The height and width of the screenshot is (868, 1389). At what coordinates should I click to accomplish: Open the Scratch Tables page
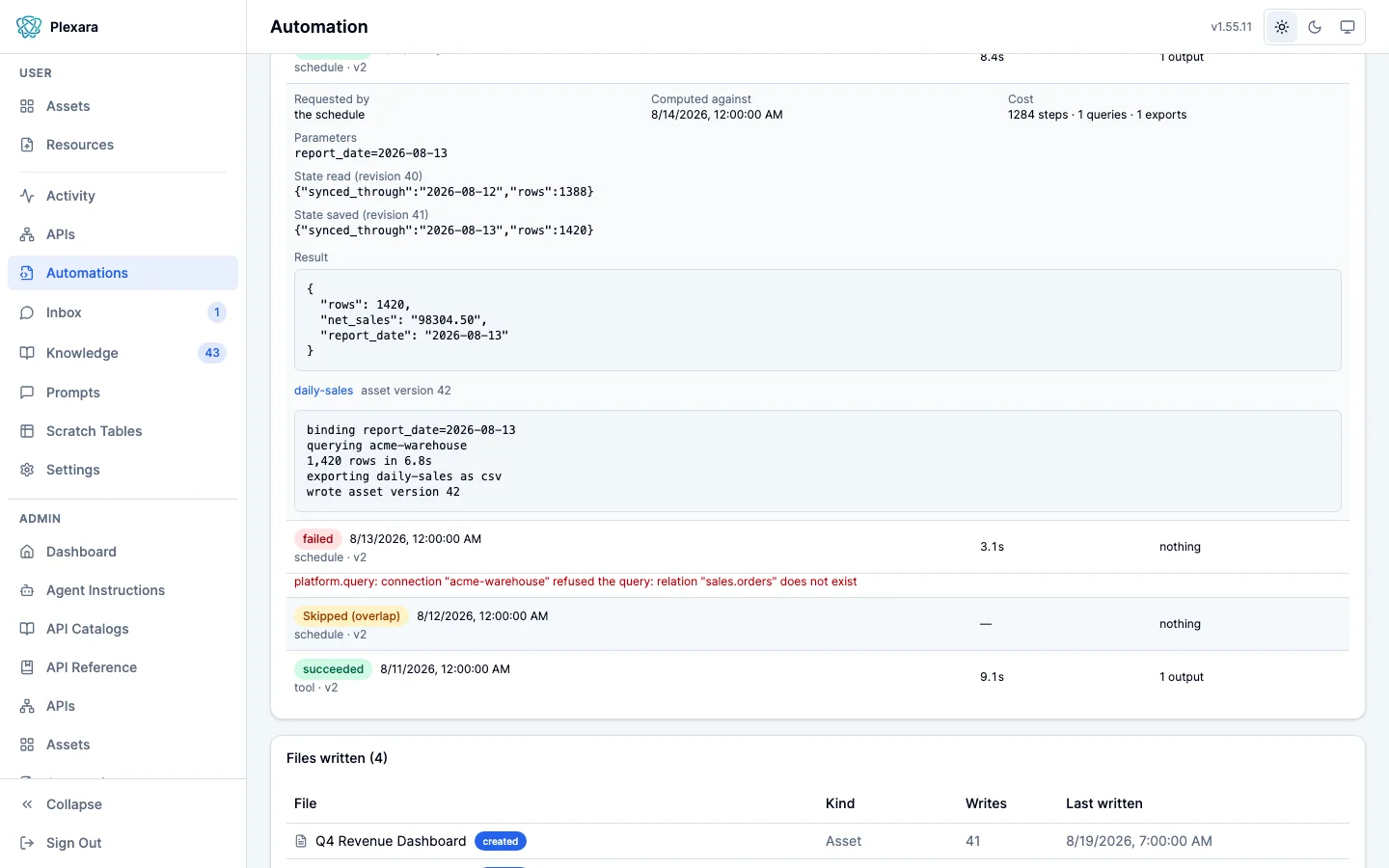point(123,431)
